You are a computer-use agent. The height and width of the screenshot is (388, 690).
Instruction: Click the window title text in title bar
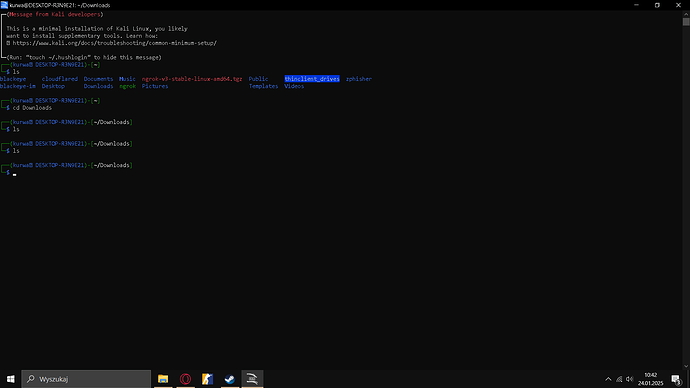(60, 5)
